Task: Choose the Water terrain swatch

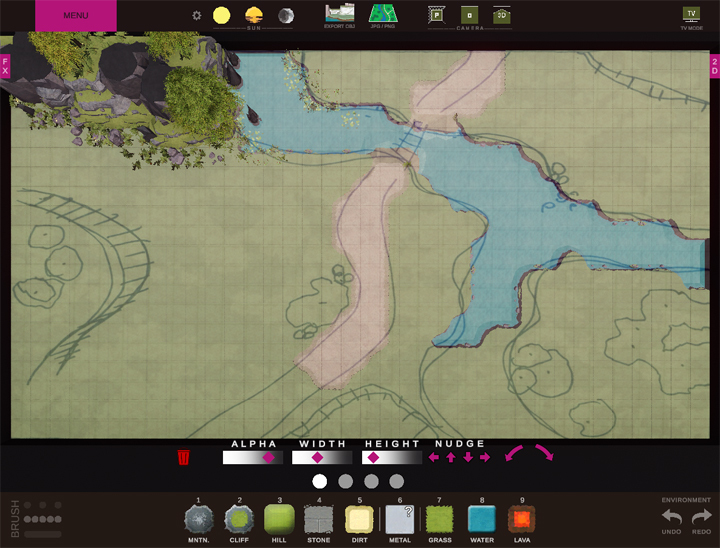Action: 481,519
